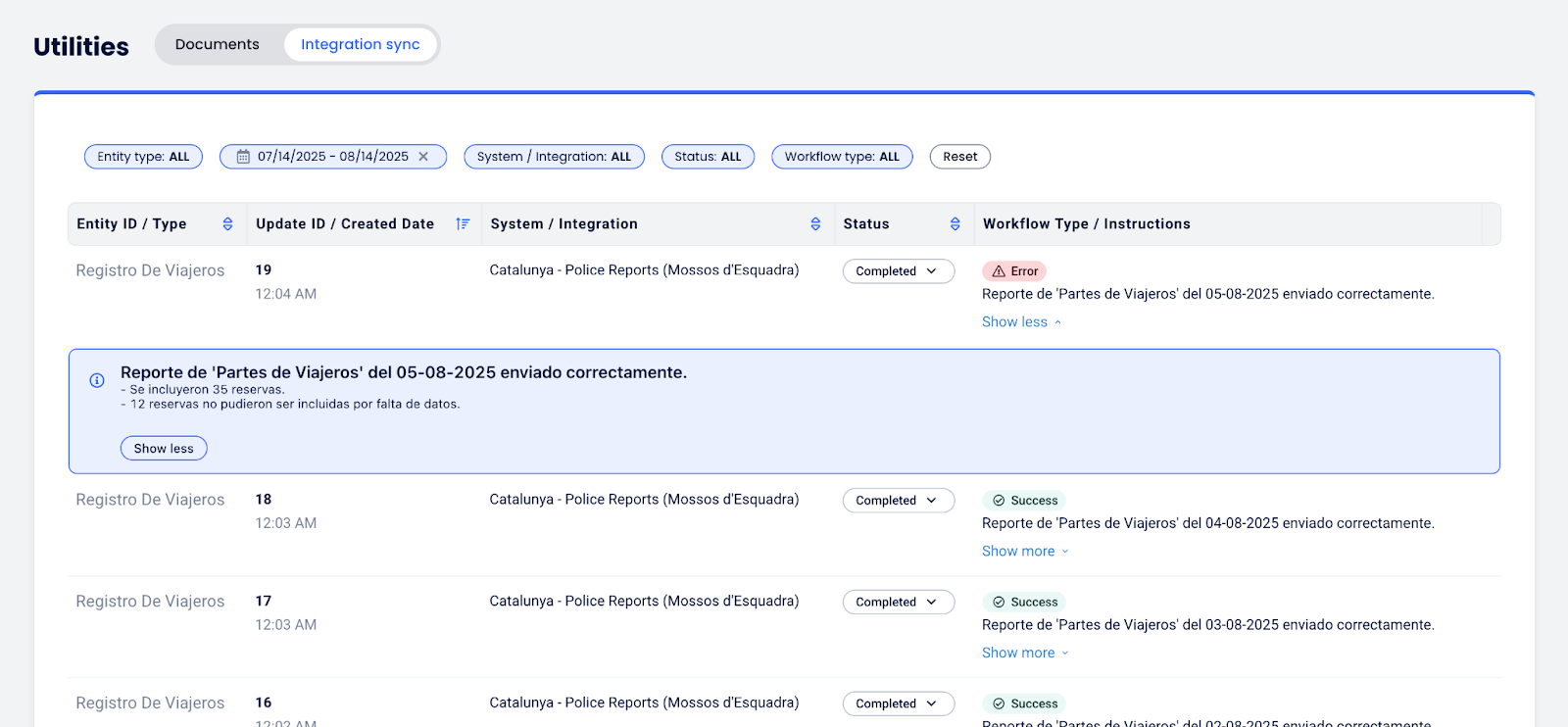Click Show less button in blue panel
Viewport: 1568px width, 727px height.
(164, 449)
